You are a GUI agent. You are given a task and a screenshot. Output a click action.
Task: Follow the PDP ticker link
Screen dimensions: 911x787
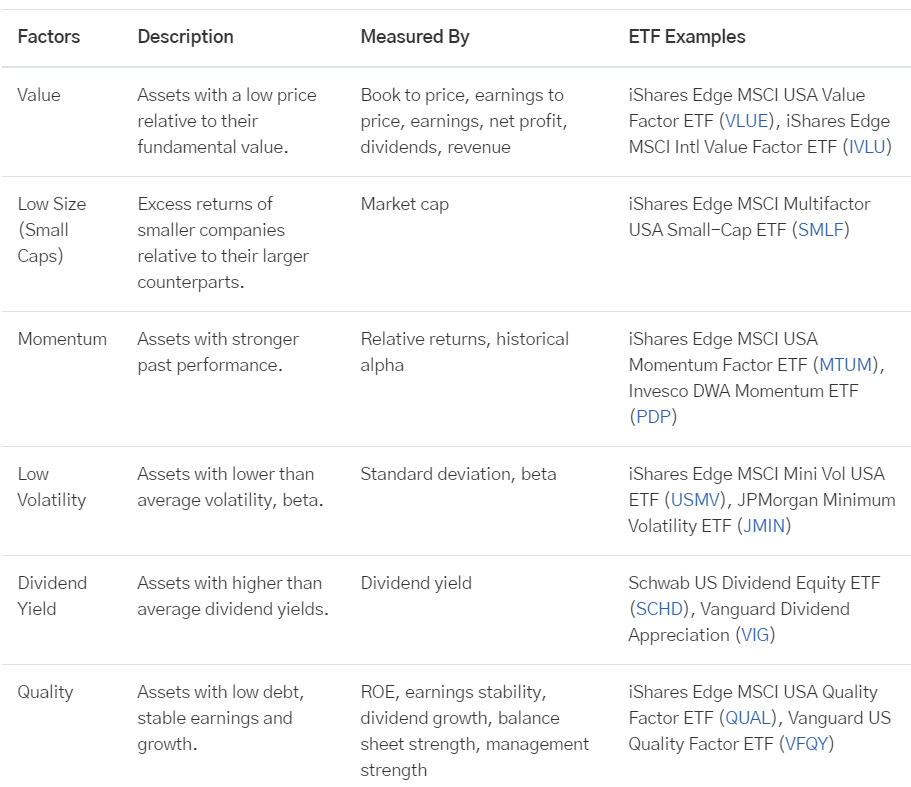(654, 416)
